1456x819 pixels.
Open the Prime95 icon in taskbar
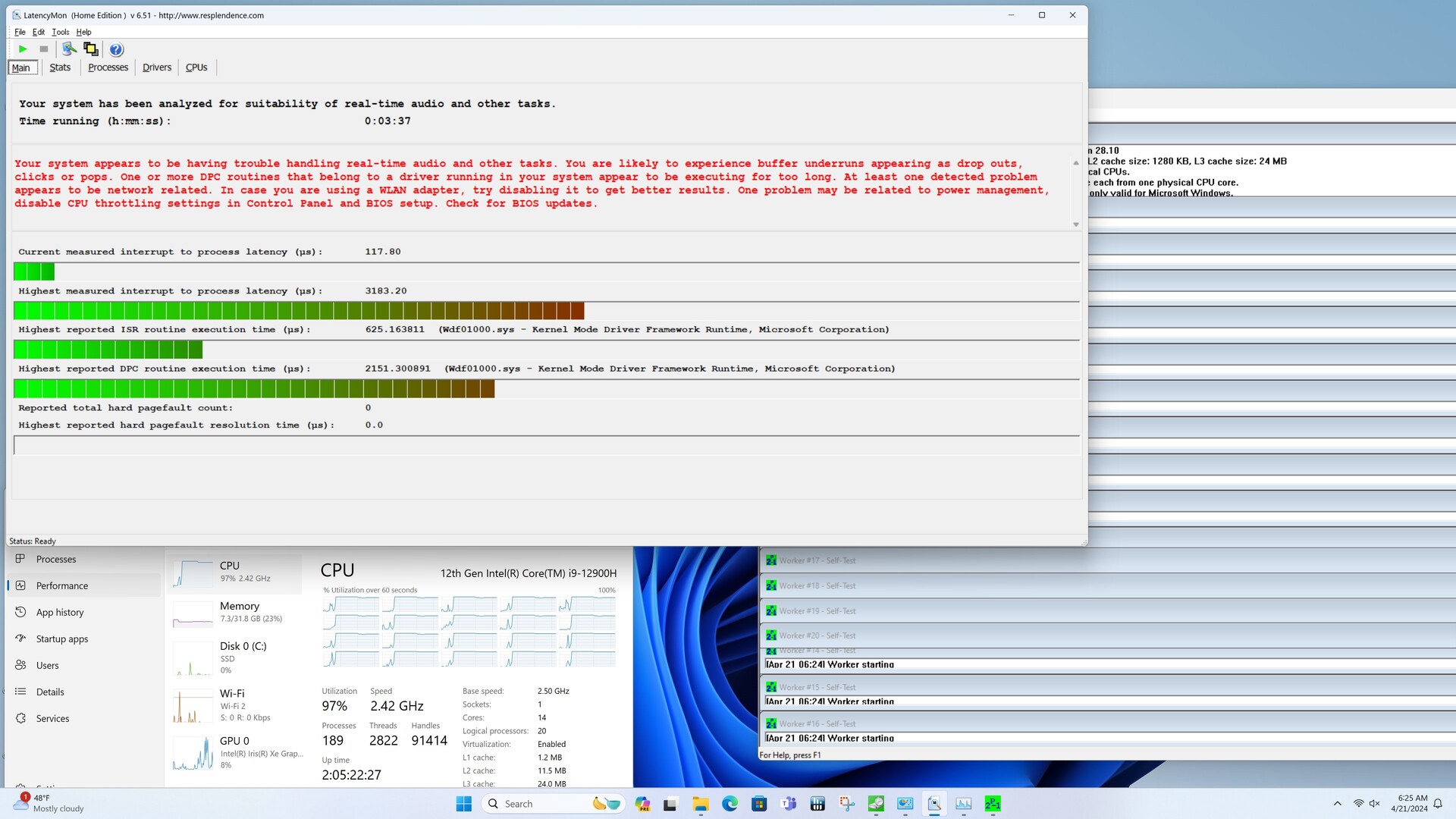click(992, 804)
